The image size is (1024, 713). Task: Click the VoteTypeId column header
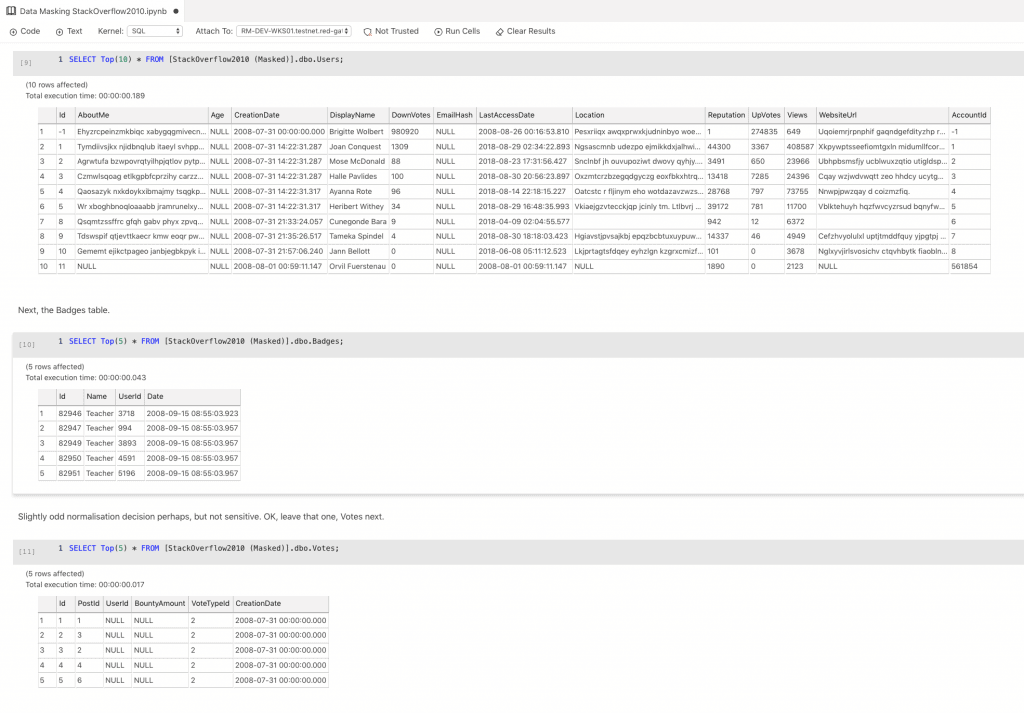[209, 603]
